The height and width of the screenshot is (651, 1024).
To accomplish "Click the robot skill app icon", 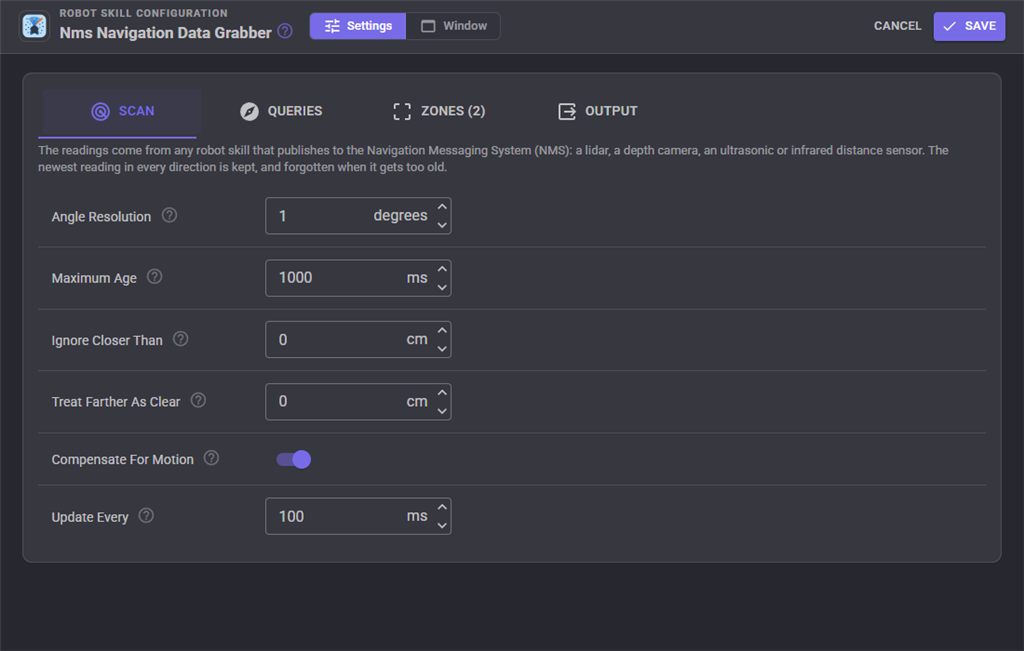I will [x=34, y=26].
